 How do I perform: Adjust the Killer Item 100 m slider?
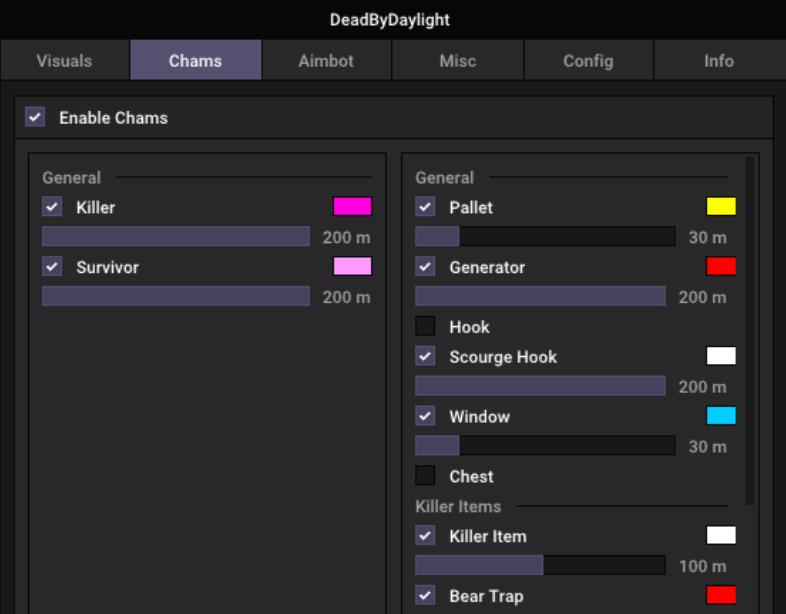point(540,566)
